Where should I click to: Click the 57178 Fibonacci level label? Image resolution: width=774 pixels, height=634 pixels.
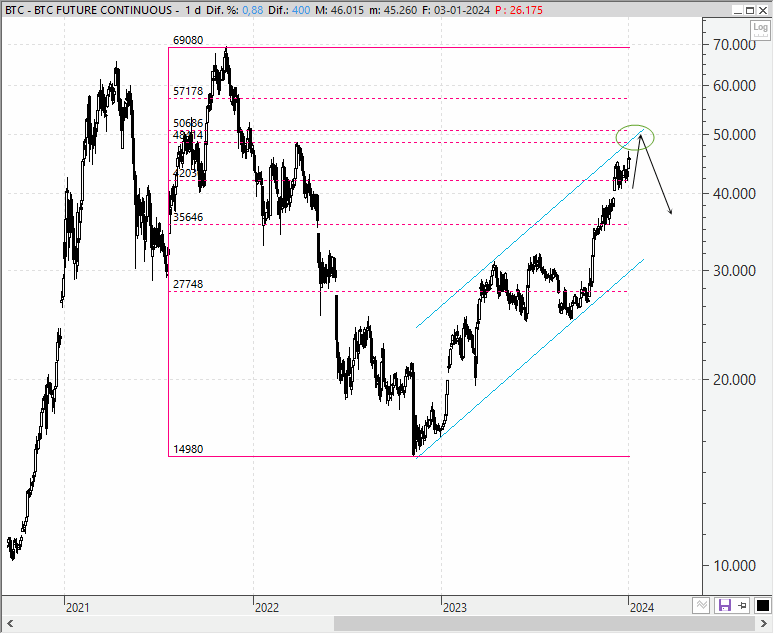(x=188, y=91)
